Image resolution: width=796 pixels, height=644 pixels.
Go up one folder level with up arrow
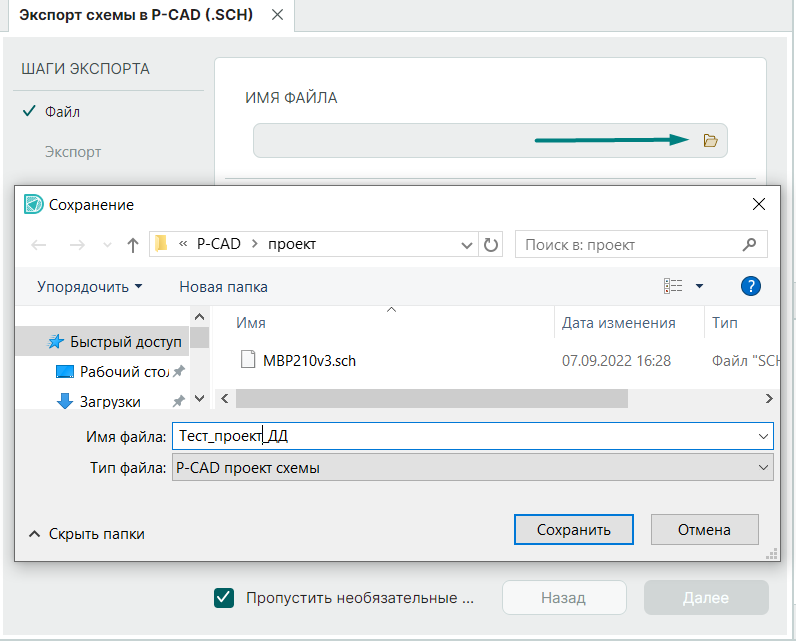tap(132, 245)
